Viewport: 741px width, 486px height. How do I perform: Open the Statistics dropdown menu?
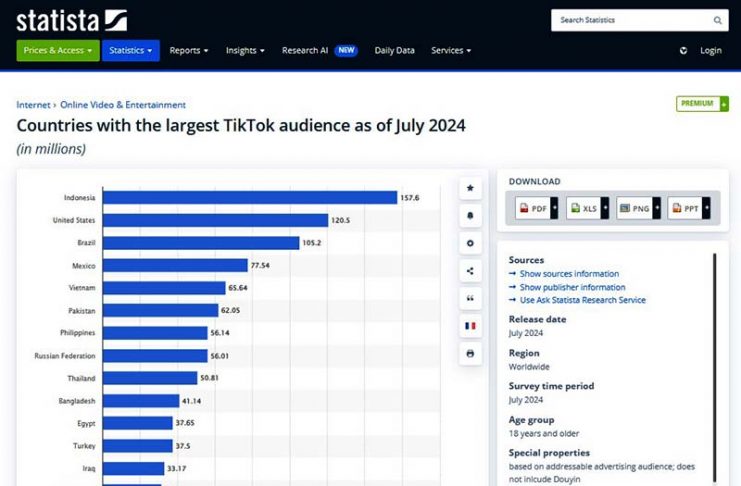(x=130, y=50)
